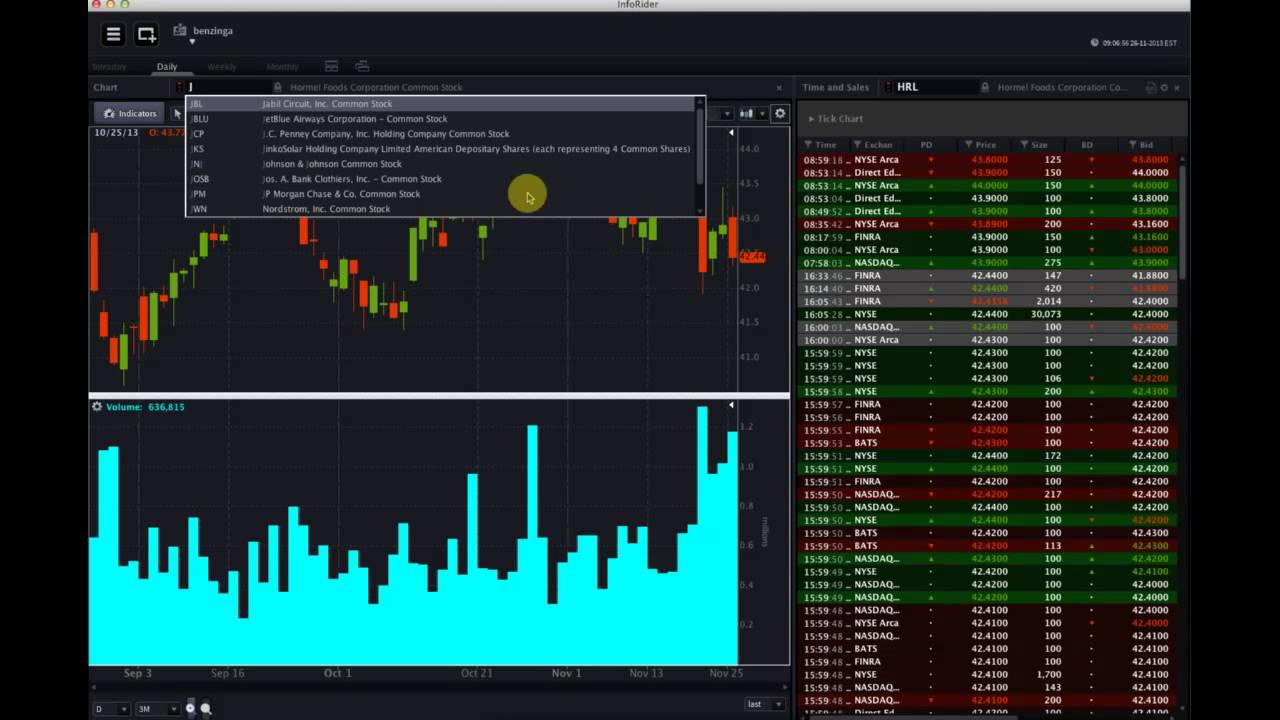1280x720 pixels.
Task: Open the 'last' price type dropdown
Action: coord(765,704)
